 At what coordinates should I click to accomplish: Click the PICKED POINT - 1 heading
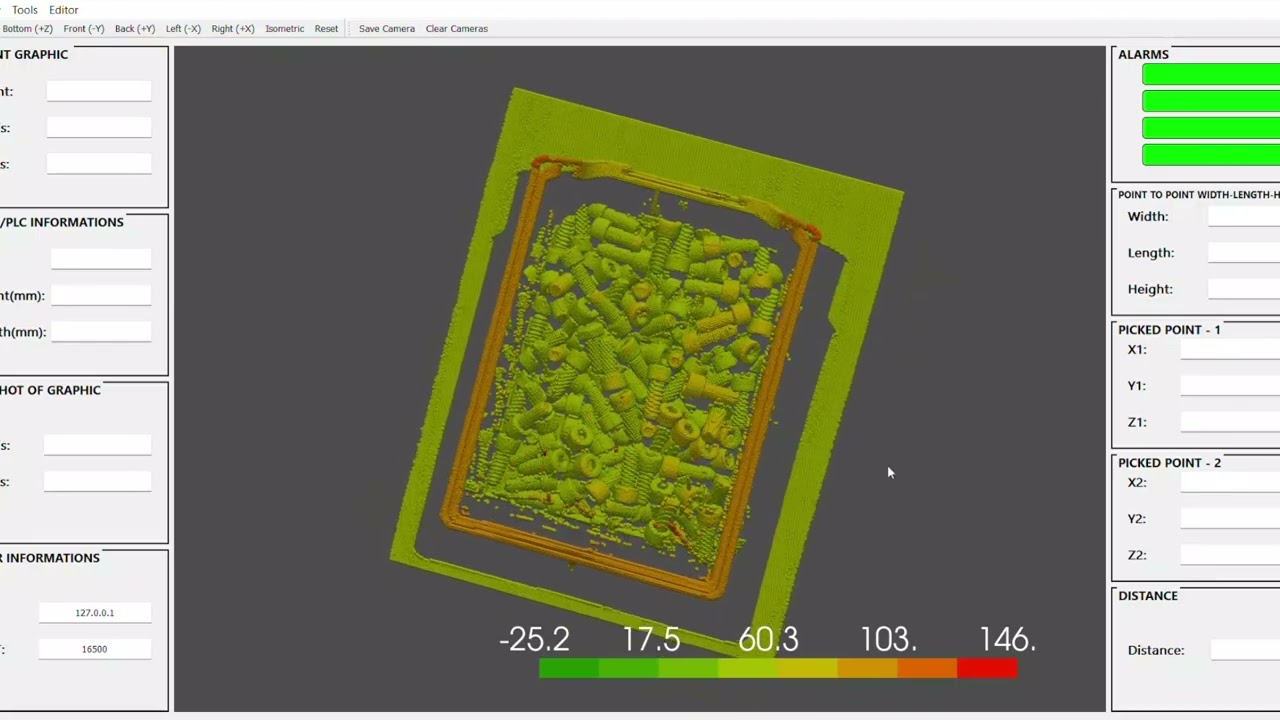1169,329
